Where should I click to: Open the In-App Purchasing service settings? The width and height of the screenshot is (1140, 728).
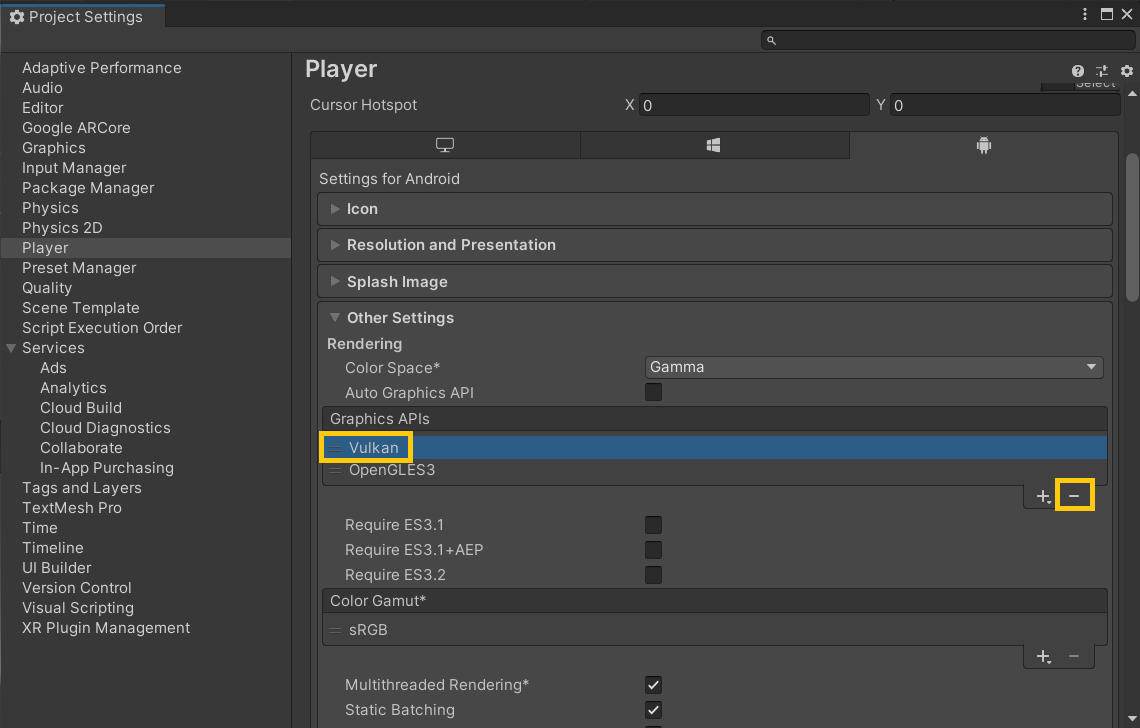(x=107, y=468)
